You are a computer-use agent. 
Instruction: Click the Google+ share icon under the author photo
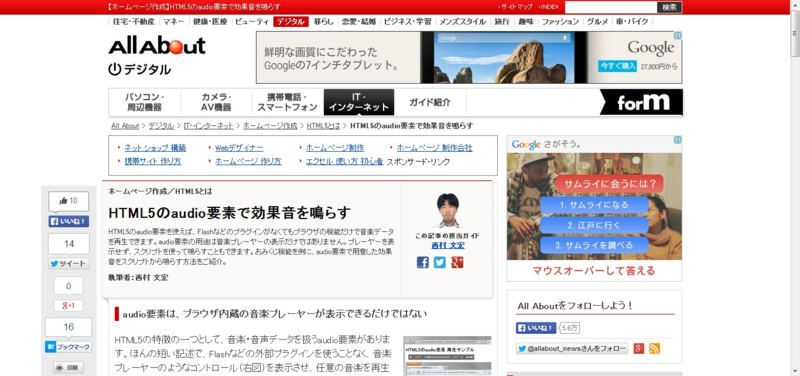(457, 262)
